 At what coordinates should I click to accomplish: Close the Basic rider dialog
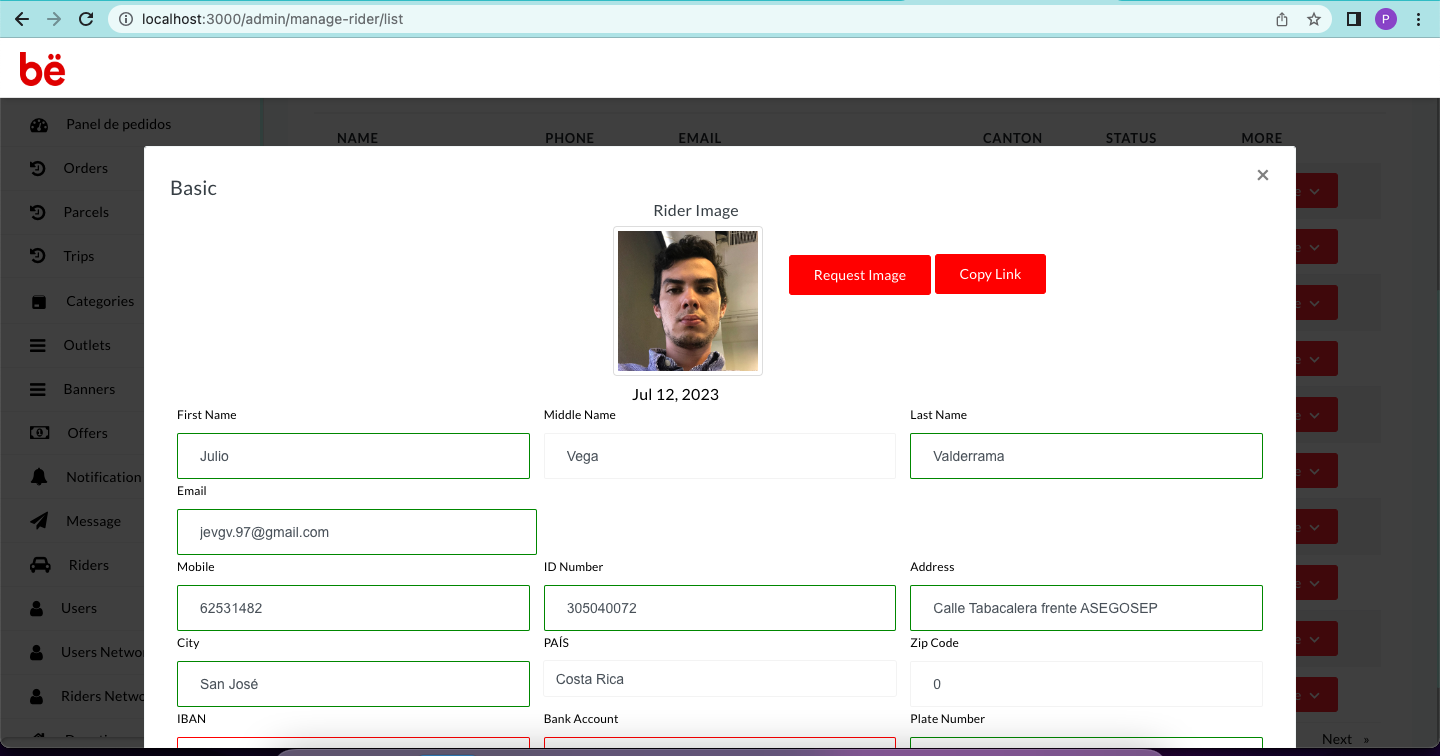point(1262,175)
